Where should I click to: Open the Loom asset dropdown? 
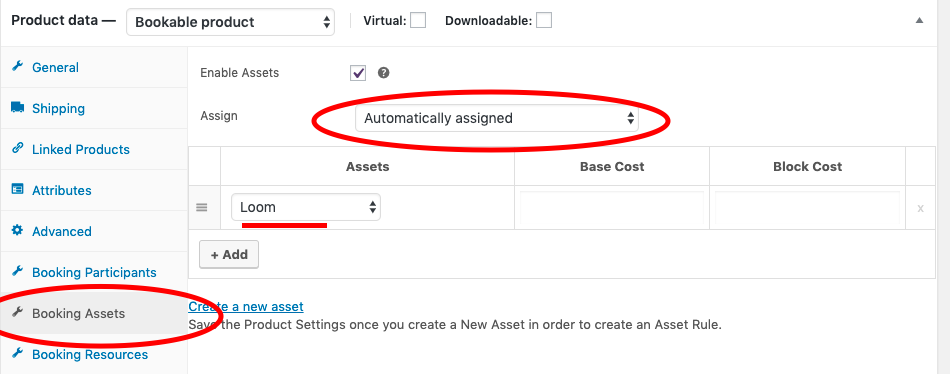coord(306,207)
